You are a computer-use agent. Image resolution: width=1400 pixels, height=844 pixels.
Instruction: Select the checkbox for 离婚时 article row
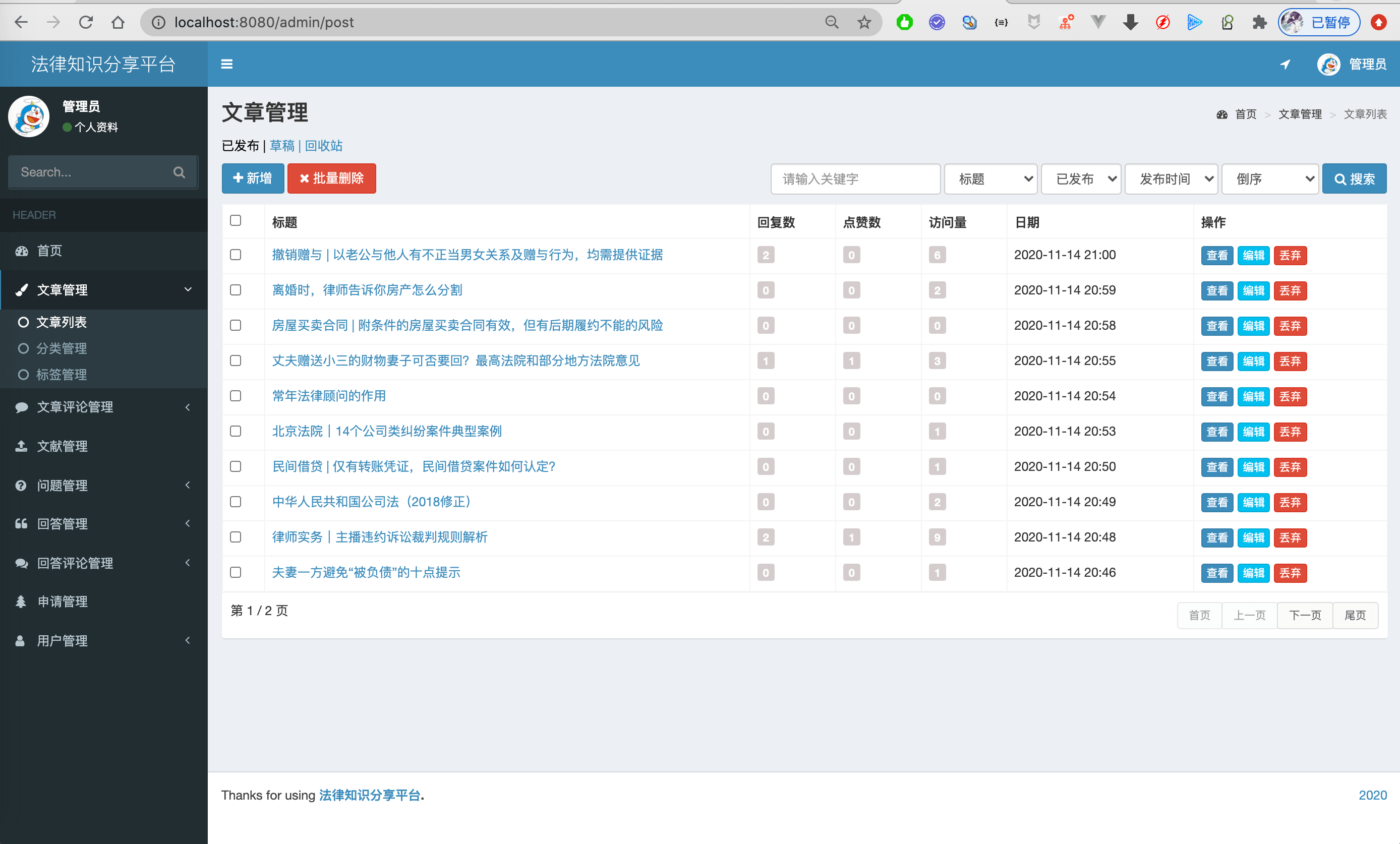tap(235, 290)
